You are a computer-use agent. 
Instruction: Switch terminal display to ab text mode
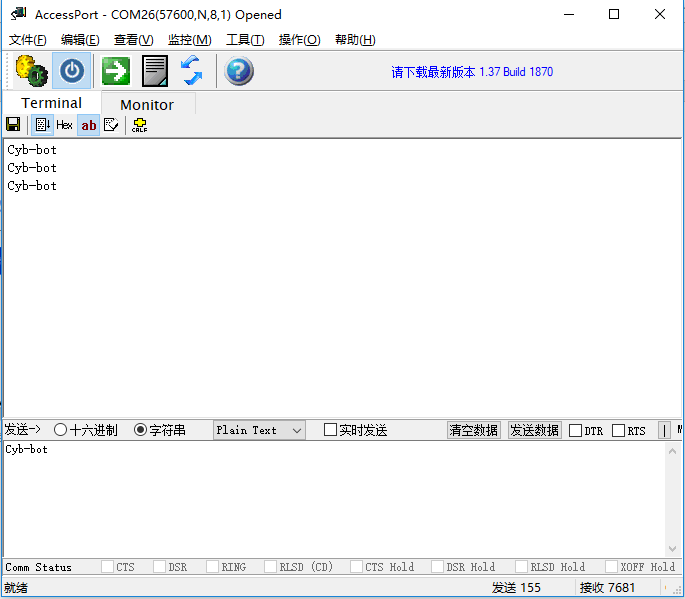coord(89,125)
